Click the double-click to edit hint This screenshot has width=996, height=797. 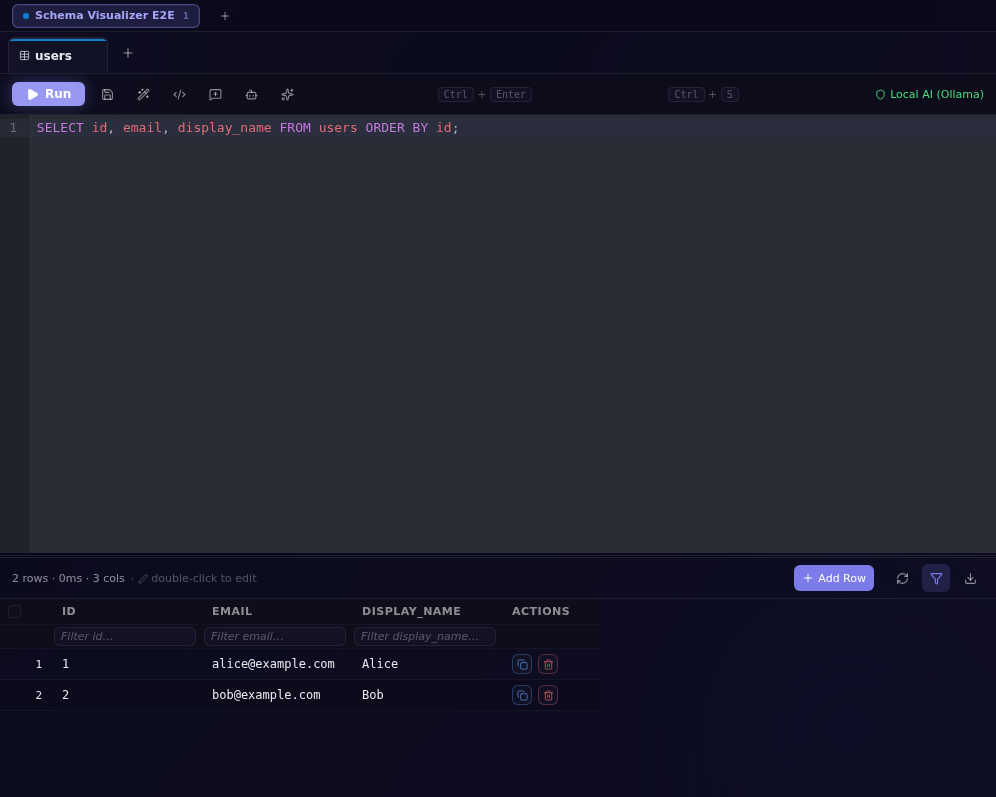point(198,579)
